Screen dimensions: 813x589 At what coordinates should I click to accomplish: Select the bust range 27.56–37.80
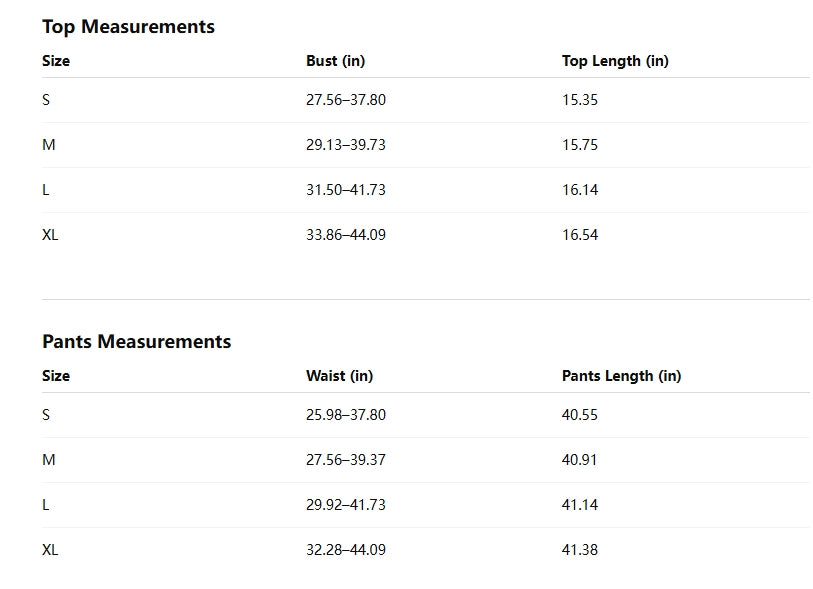(345, 100)
